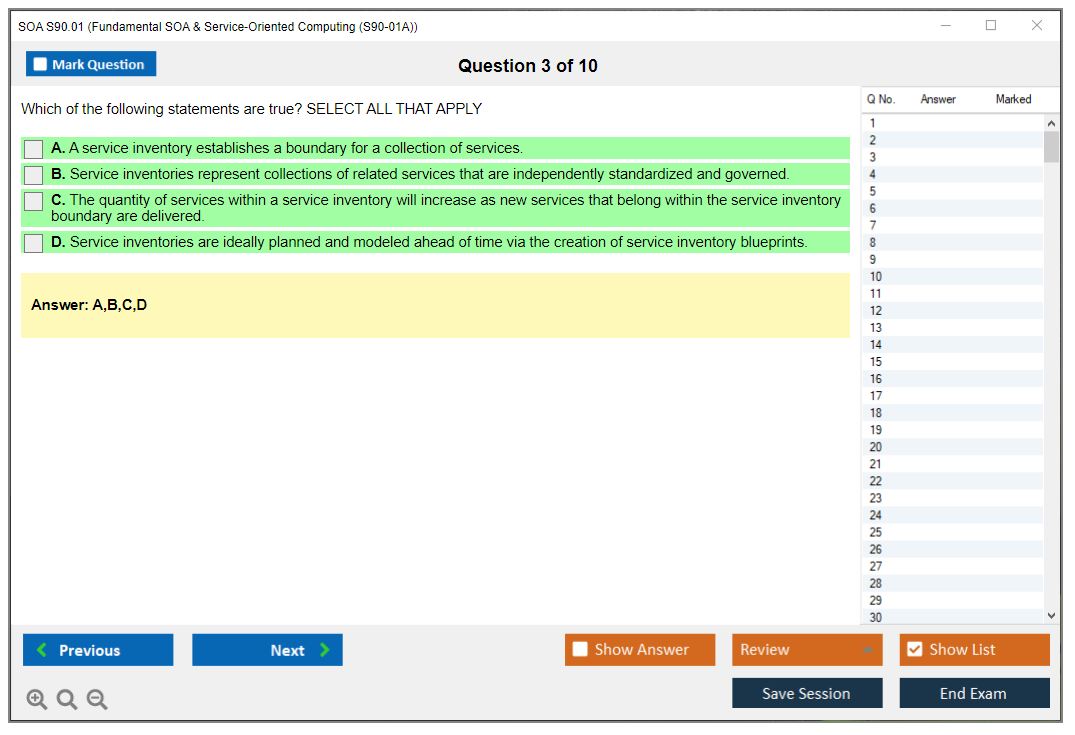Viewport: 1075px width, 735px height.
Task: Click the Save Session button
Action: (x=807, y=693)
